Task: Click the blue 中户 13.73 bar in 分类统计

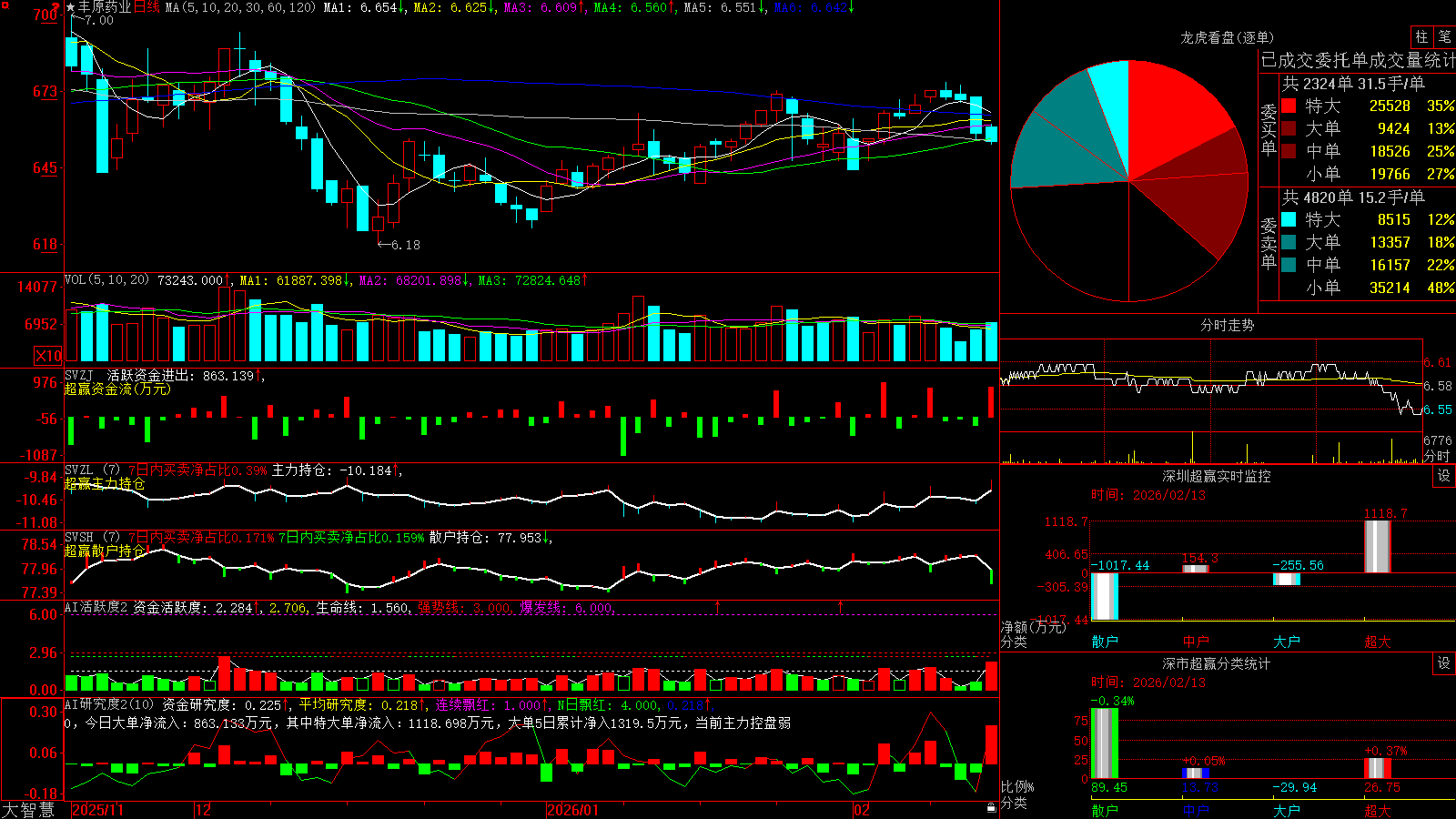Action: (x=1196, y=773)
